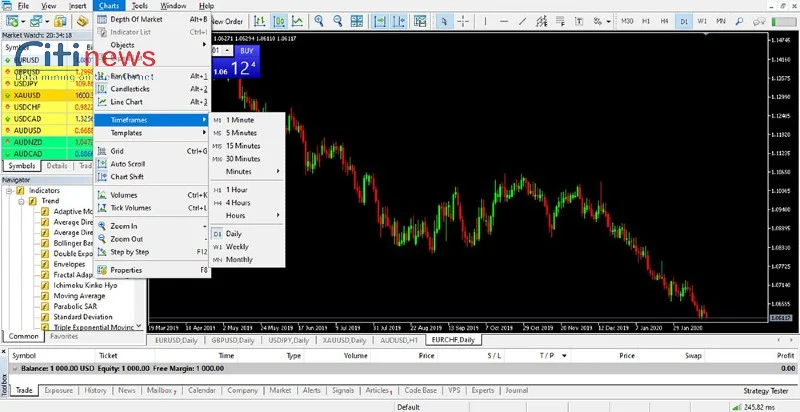Select the horizontal line drawing tool

tap(504, 21)
